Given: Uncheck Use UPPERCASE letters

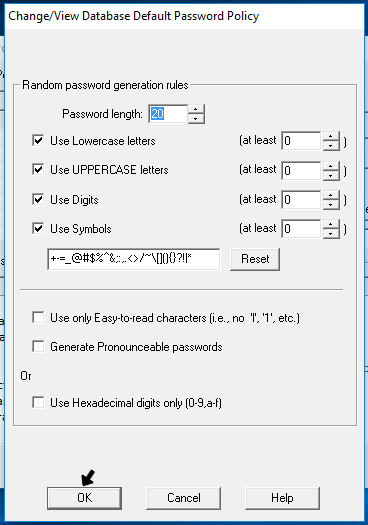Looking at the screenshot, I should coord(38,169).
